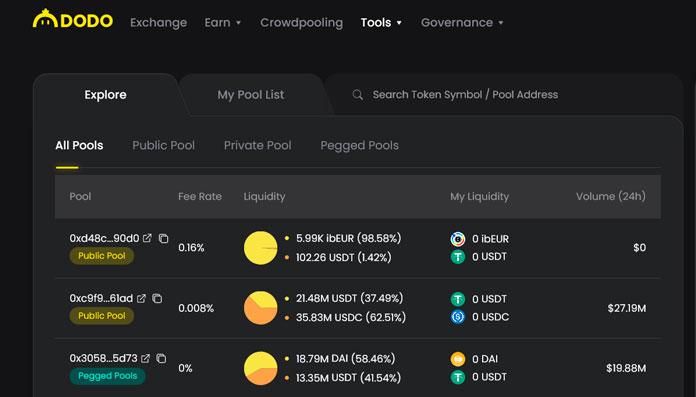Viewport: 696px width, 397px height.
Task: Focus the token symbol search field
Action: pyautogui.click(x=465, y=95)
